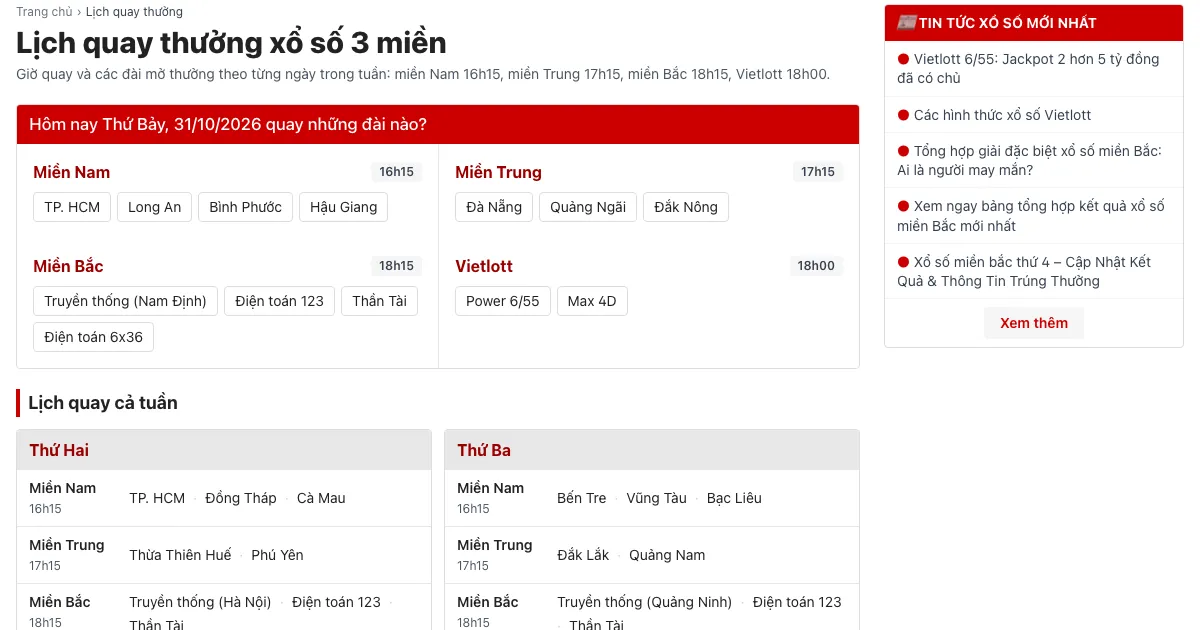The height and width of the screenshot is (630, 1200).
Task: Open Điện toán 123 in the Thứ Ba card
Action: point(797,602)
